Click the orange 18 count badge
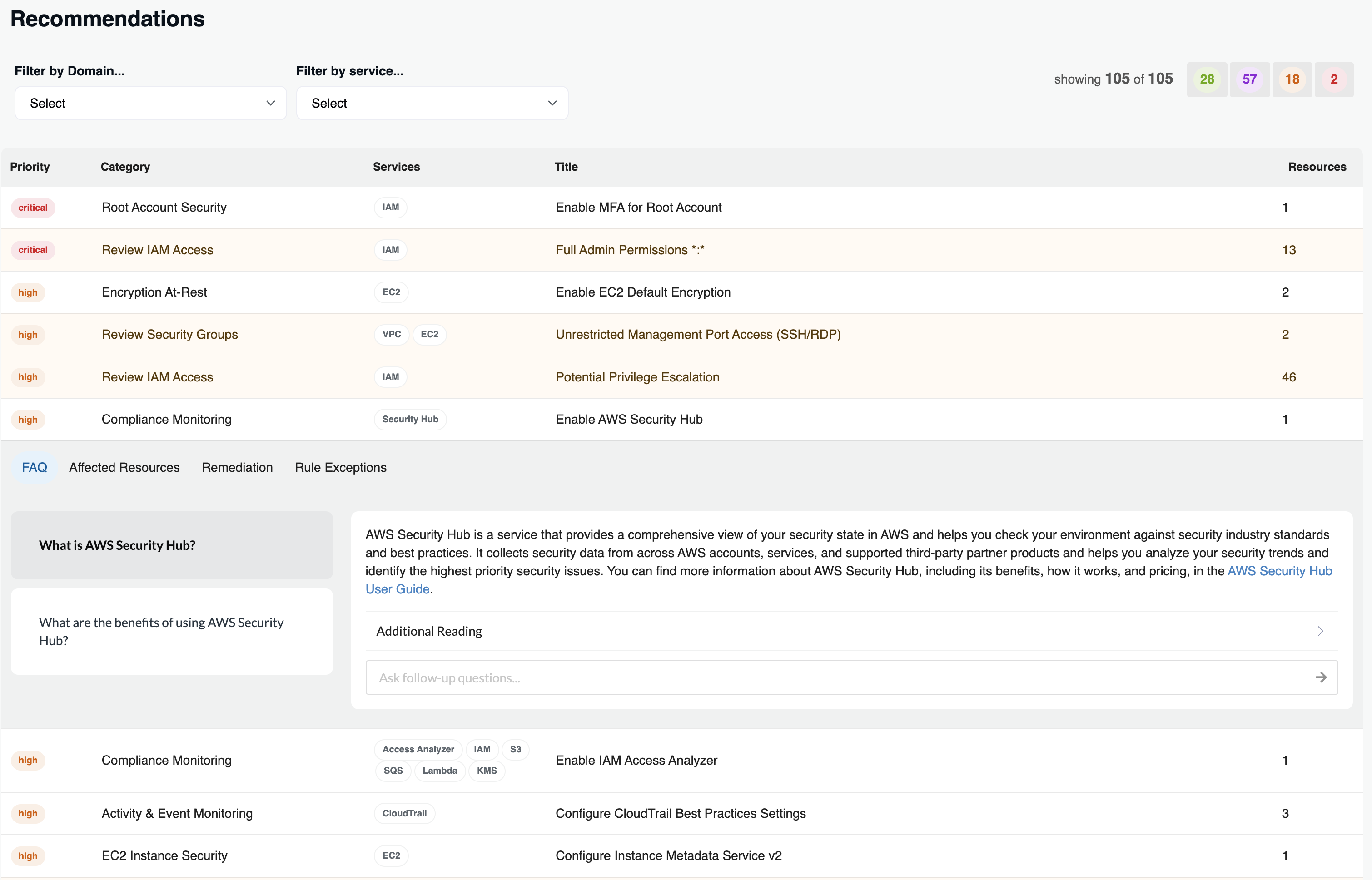1372x880 pixels. (x=1292, y=79)
